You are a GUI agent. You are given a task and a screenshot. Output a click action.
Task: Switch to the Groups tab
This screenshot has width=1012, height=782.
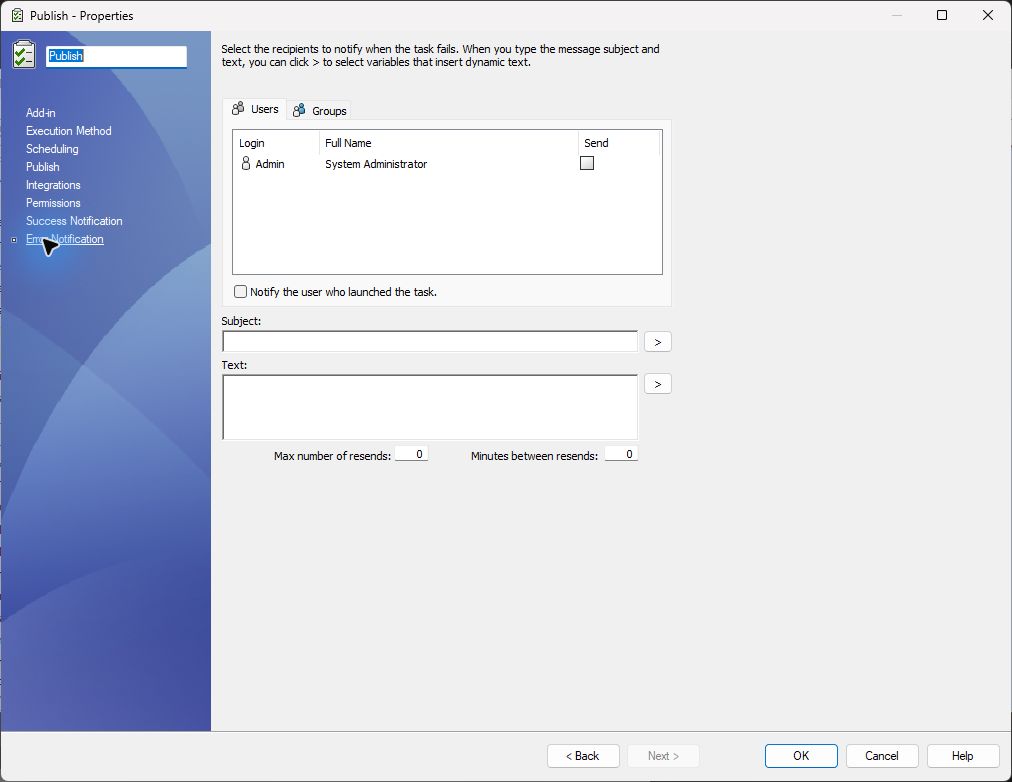coord(319,110)
